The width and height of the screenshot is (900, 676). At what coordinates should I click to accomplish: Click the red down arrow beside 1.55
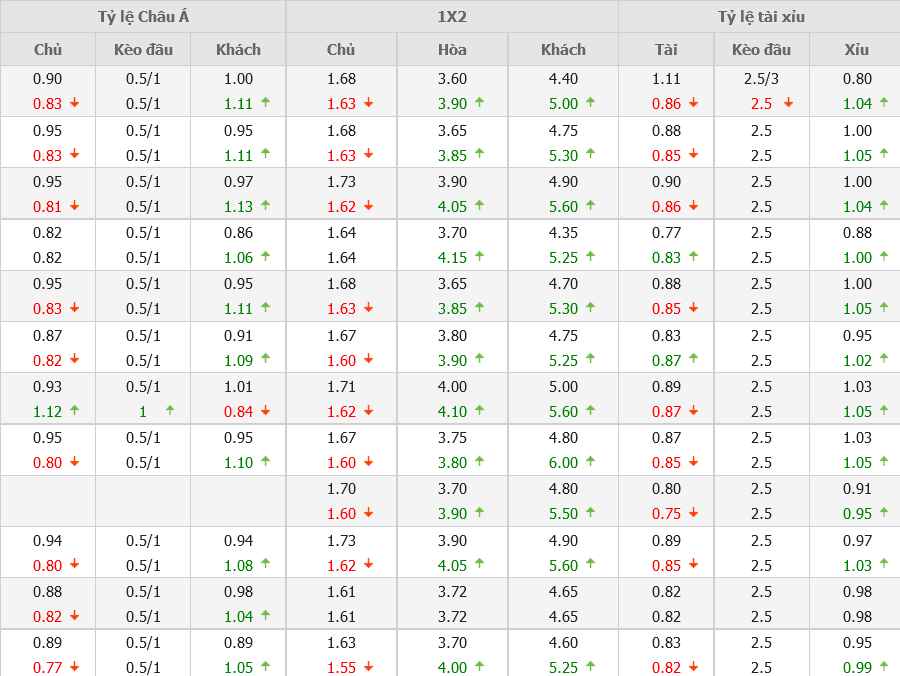(368, 666)
